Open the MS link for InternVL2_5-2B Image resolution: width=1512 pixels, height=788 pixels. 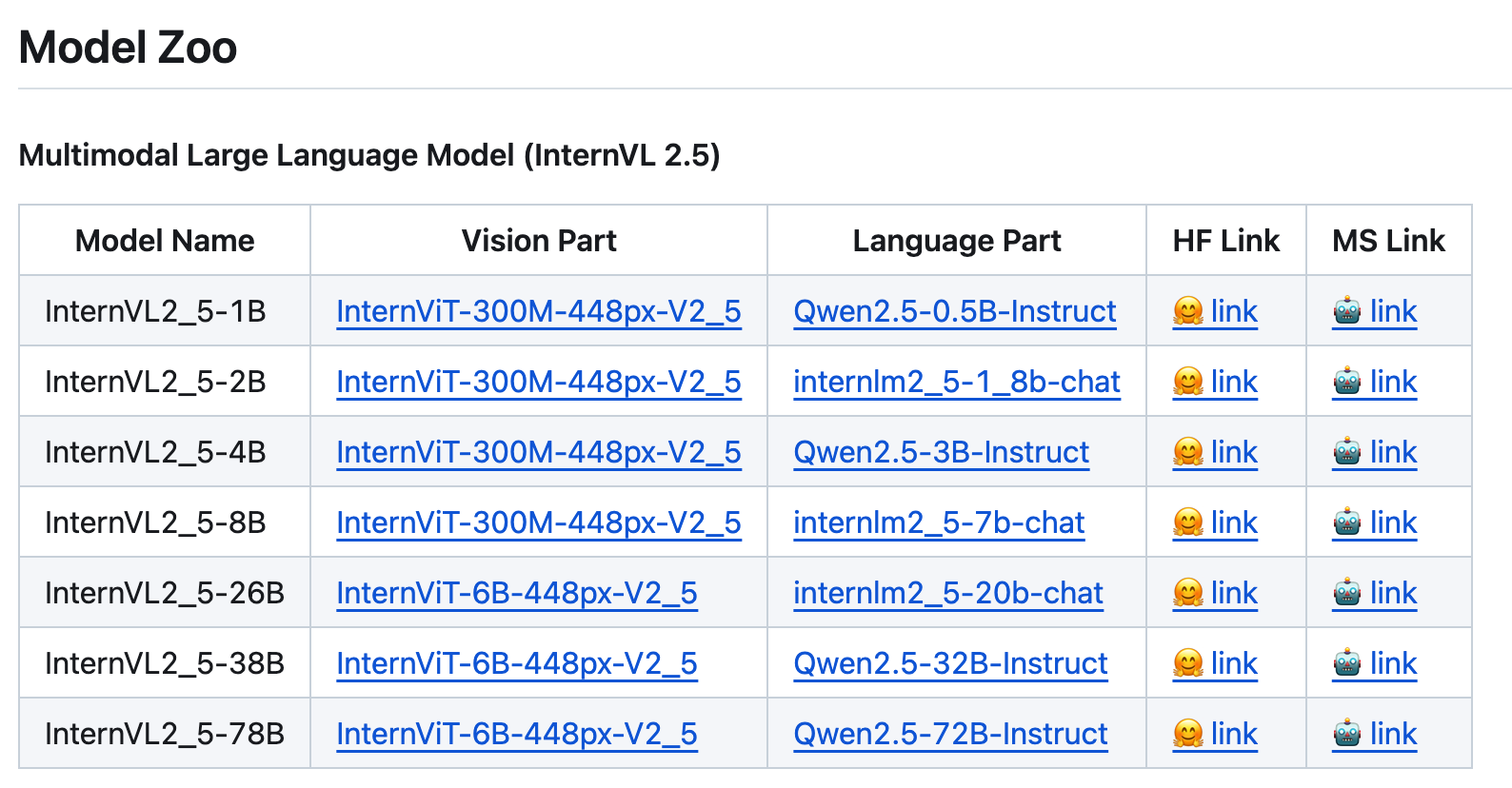[x=1374, y=382]
